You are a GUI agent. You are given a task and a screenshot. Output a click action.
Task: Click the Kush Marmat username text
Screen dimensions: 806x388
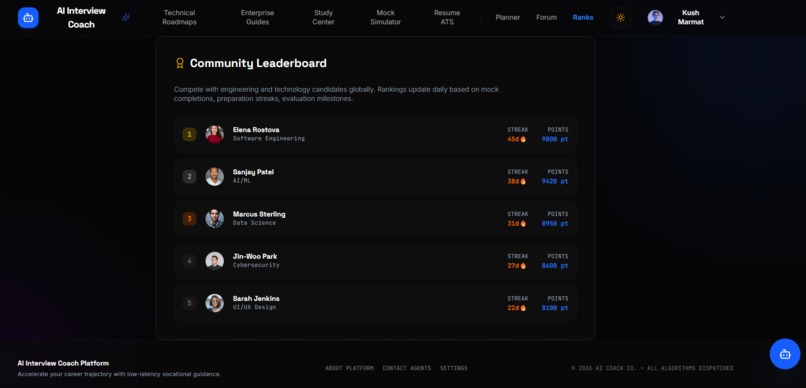click(690, 17)
